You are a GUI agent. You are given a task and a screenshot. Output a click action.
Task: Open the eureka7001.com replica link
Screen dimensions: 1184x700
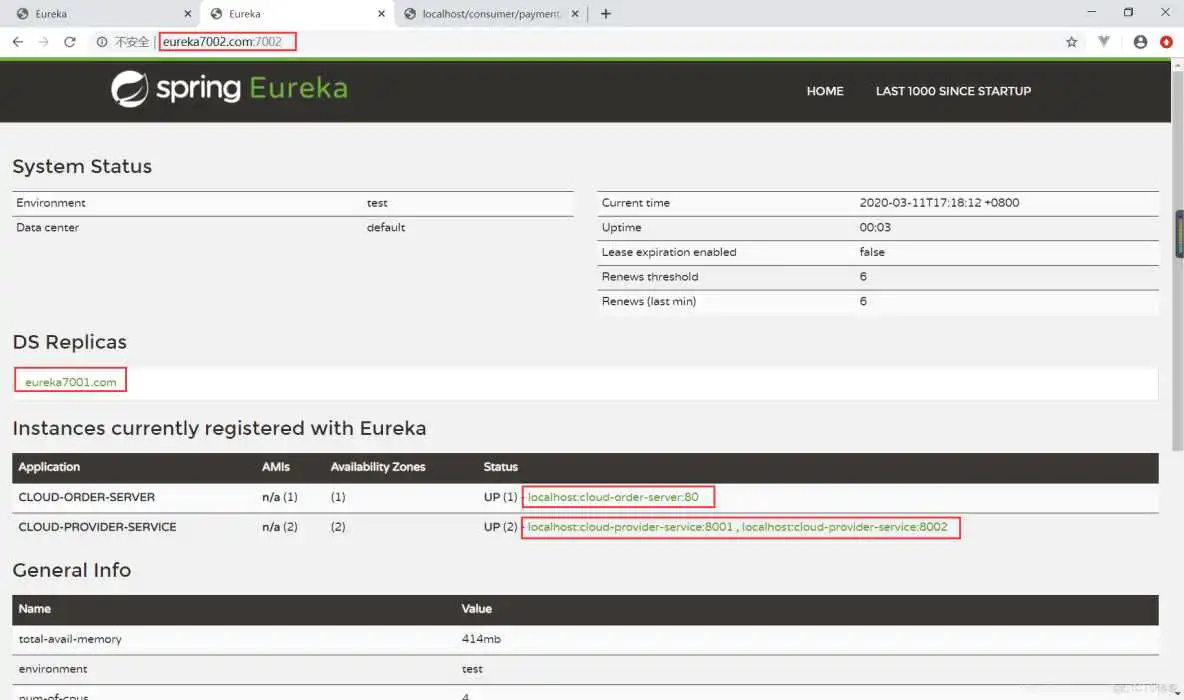pyautogui.click(x=69, y=381)
